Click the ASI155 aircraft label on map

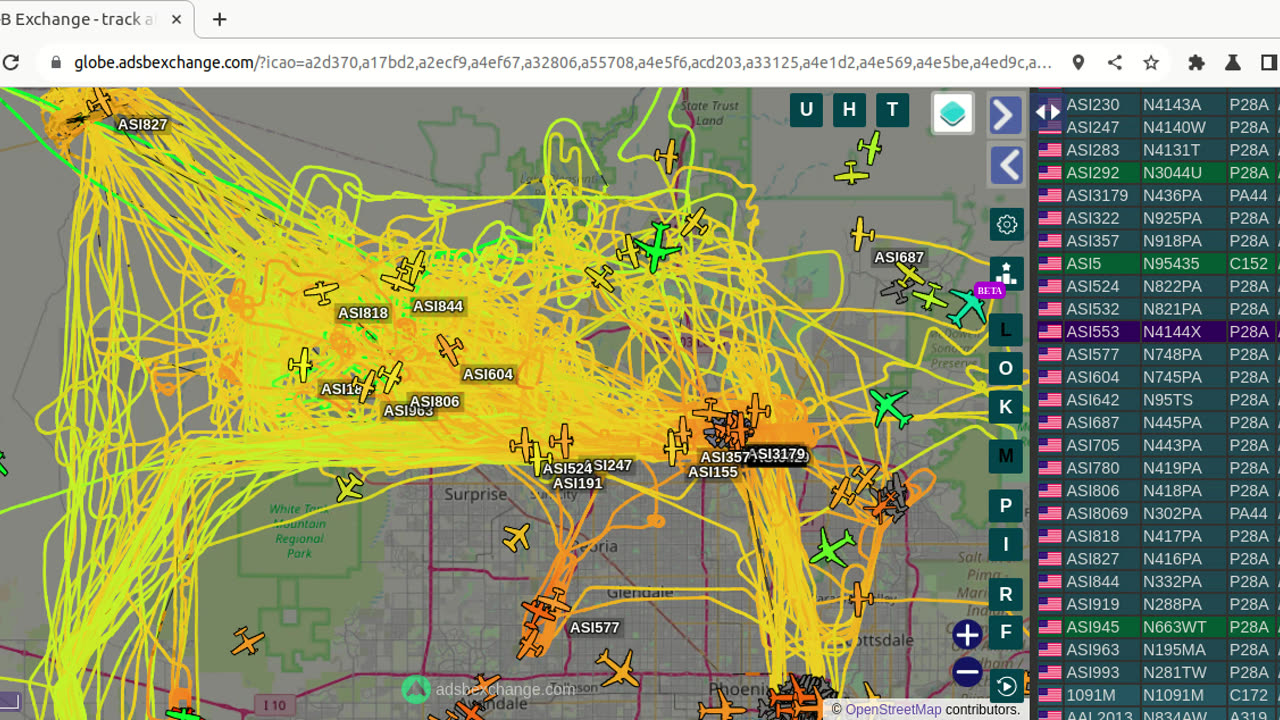(713, 472)
